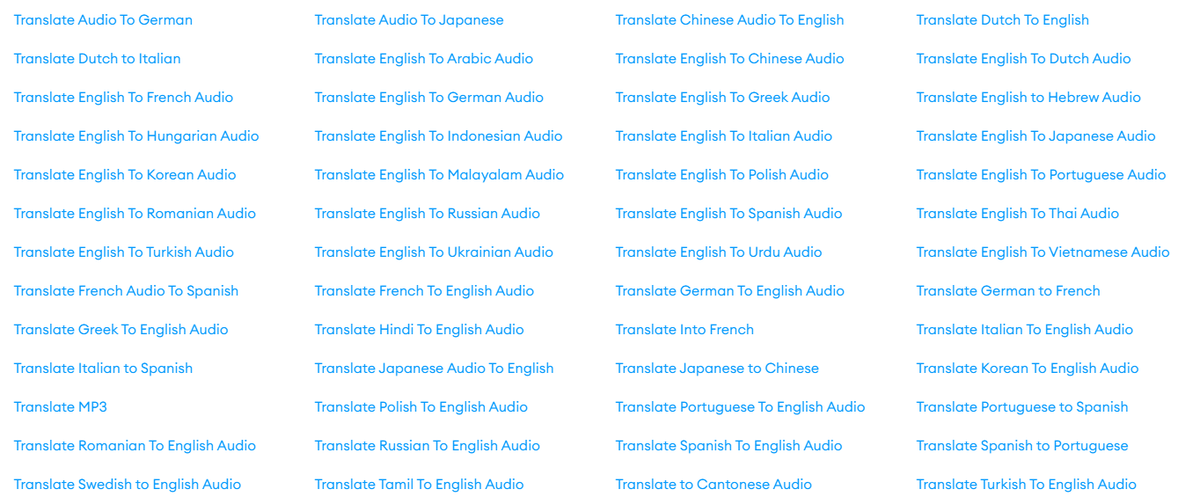The image size is (1200, 504).
Task: Click Translate Greek To English Audio
Action: [121, 330]
